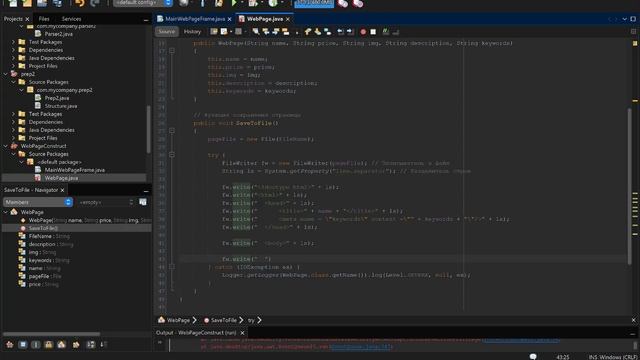The height and width of the screenshot is (360, 640).
Task: Click WebPage in the breadcrumb bar
Action: pos(178,320)
